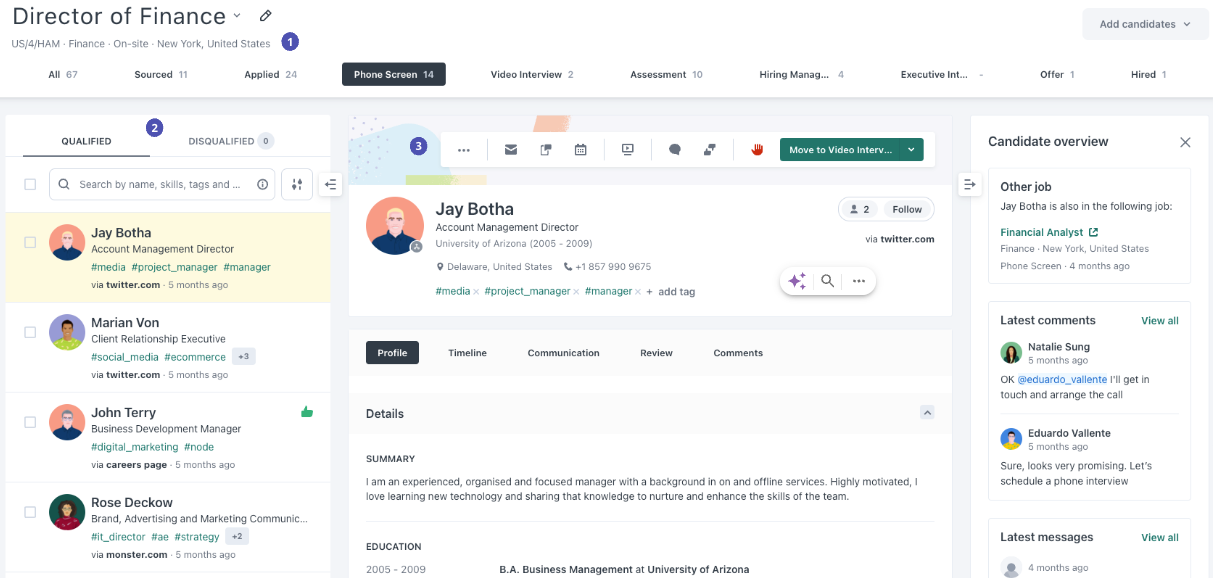Click the envelope email icon in toolbar

click(x=511, y=150)
